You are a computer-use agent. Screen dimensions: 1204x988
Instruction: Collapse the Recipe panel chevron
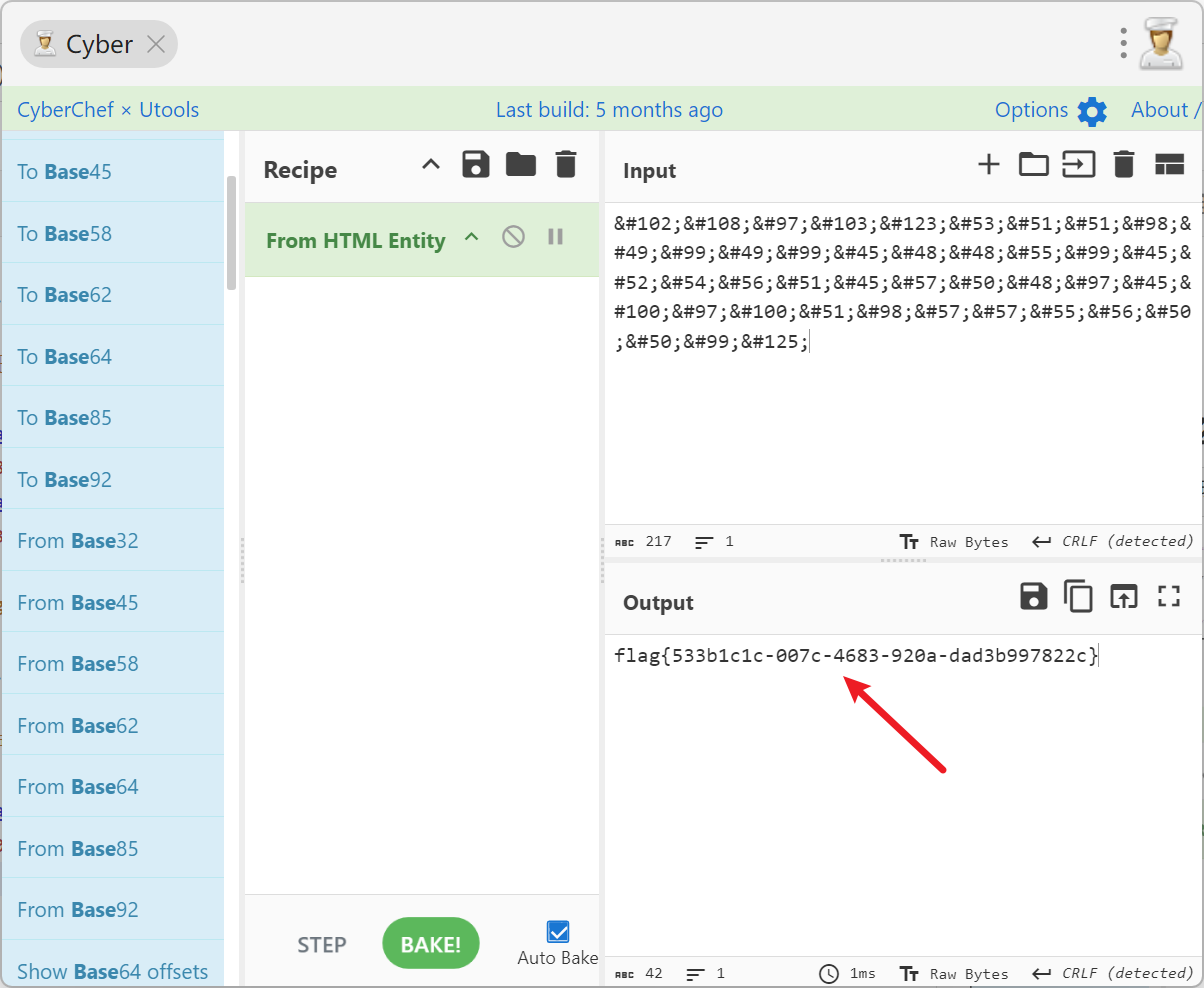click(430, 165)
